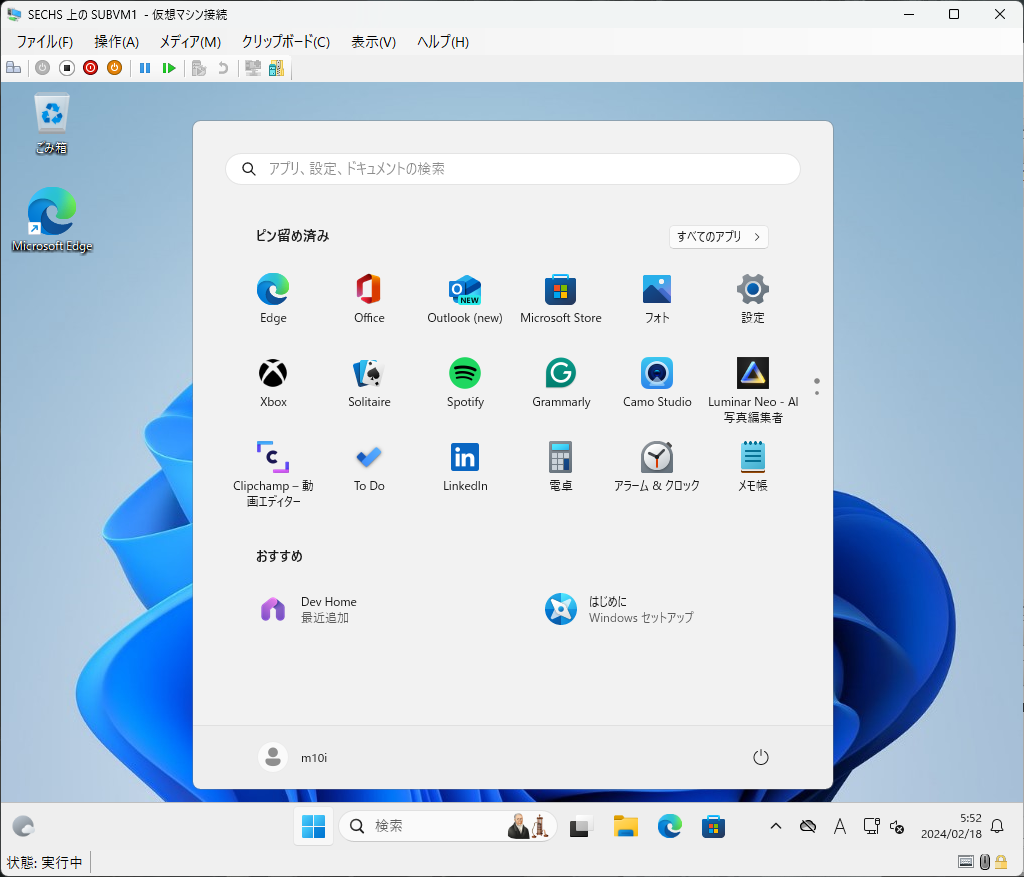The width and height of the screenshot is (1024, 877).
Task: Open the power options button
Action: [x=760, y=757]
